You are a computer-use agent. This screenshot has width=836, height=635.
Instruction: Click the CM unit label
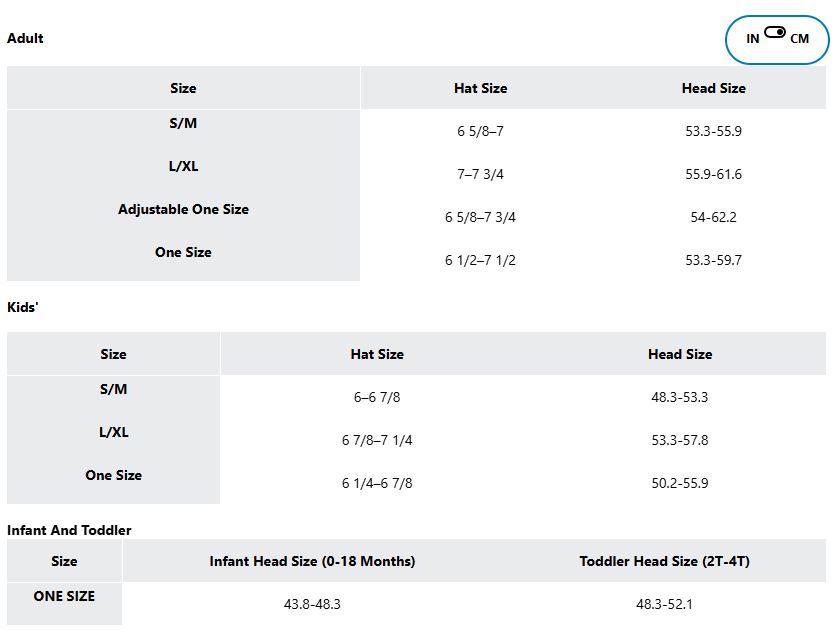[799, 39]
